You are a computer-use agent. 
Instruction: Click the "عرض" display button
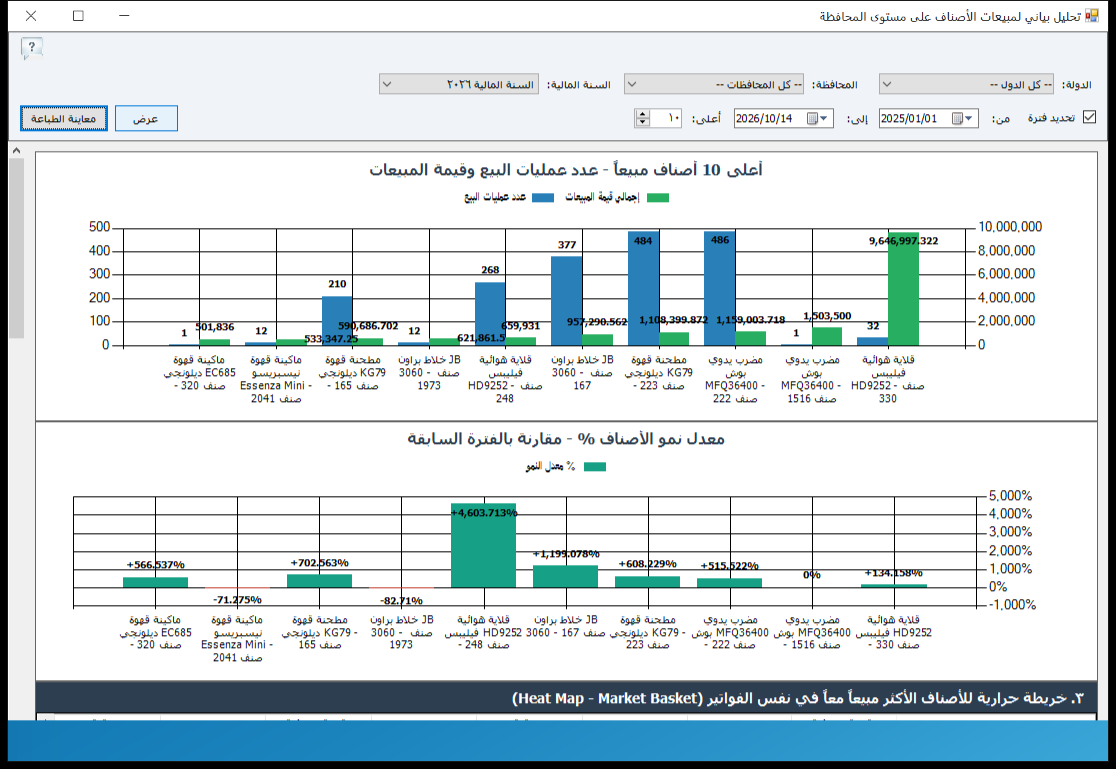point(146,118)
